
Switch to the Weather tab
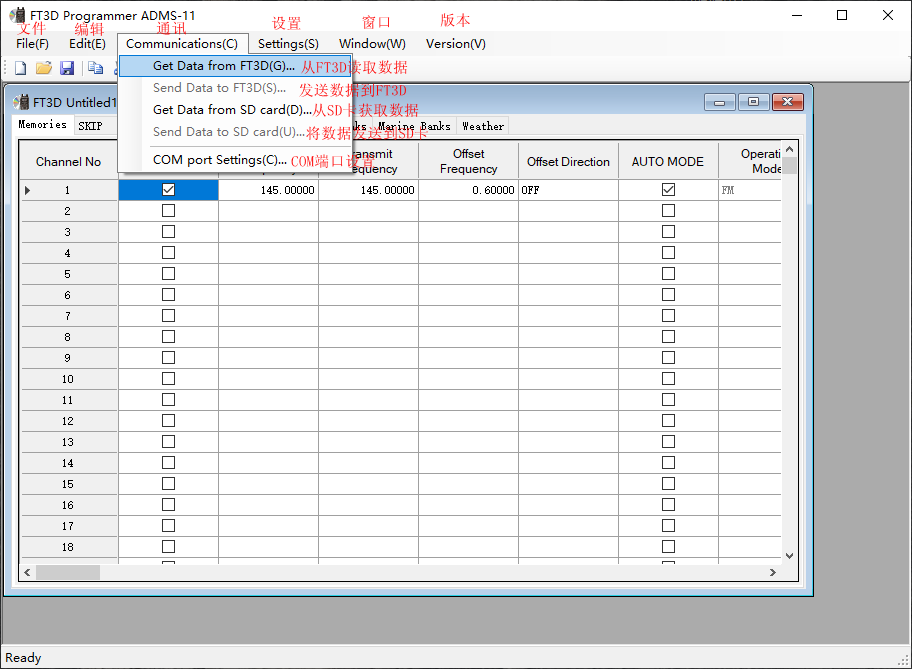483,126
